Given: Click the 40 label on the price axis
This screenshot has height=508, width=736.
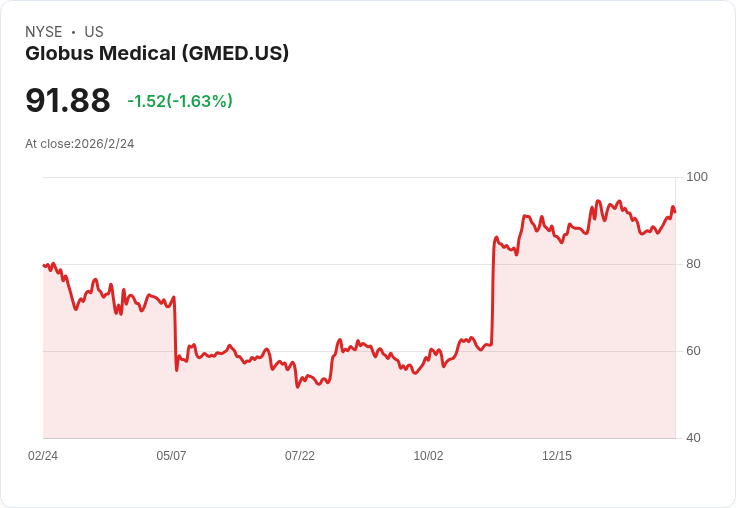Looking at the screenshot, I should [693, 438].
